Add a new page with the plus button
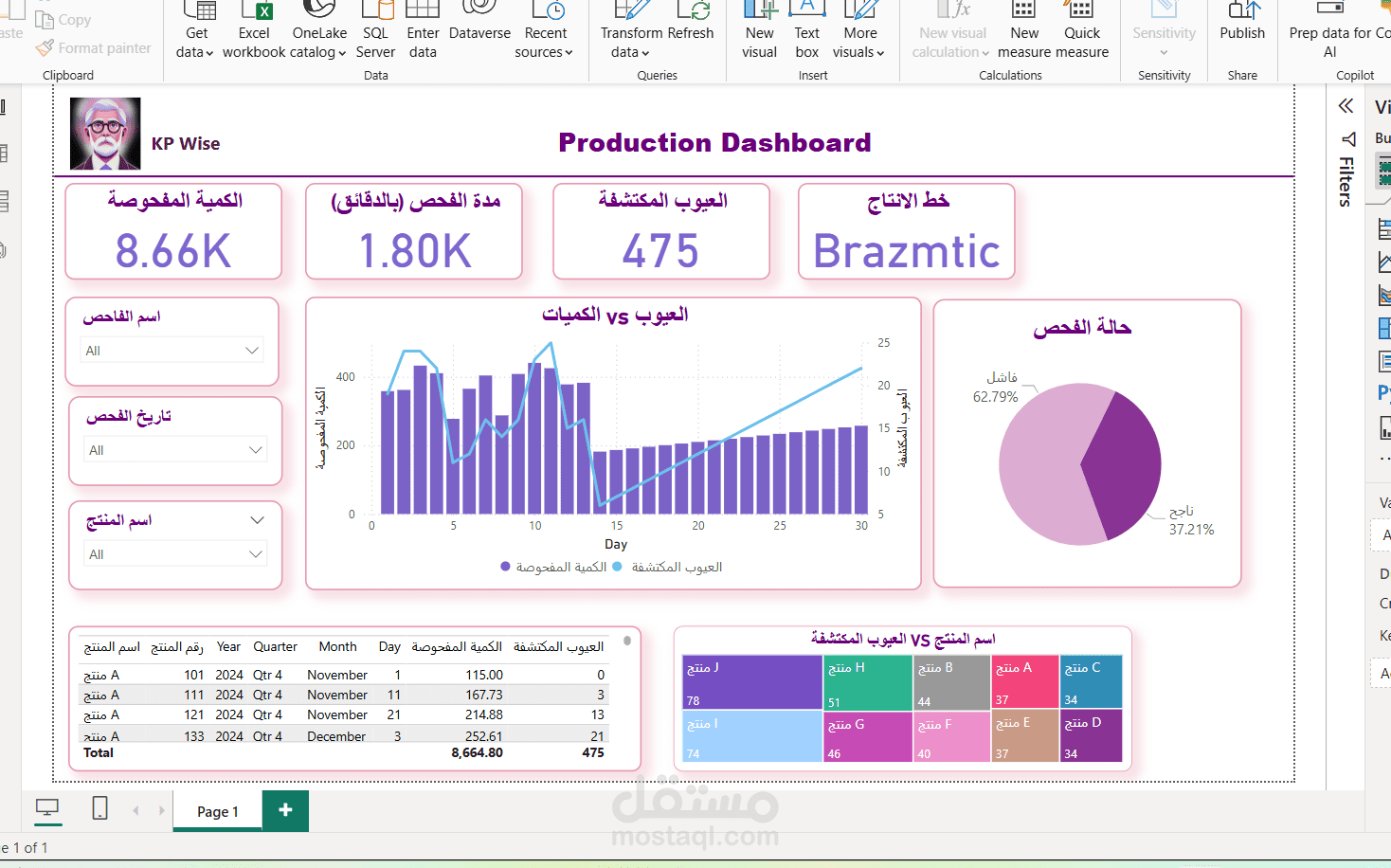Screen dimensions: 1391x868 tap(285, 810)
